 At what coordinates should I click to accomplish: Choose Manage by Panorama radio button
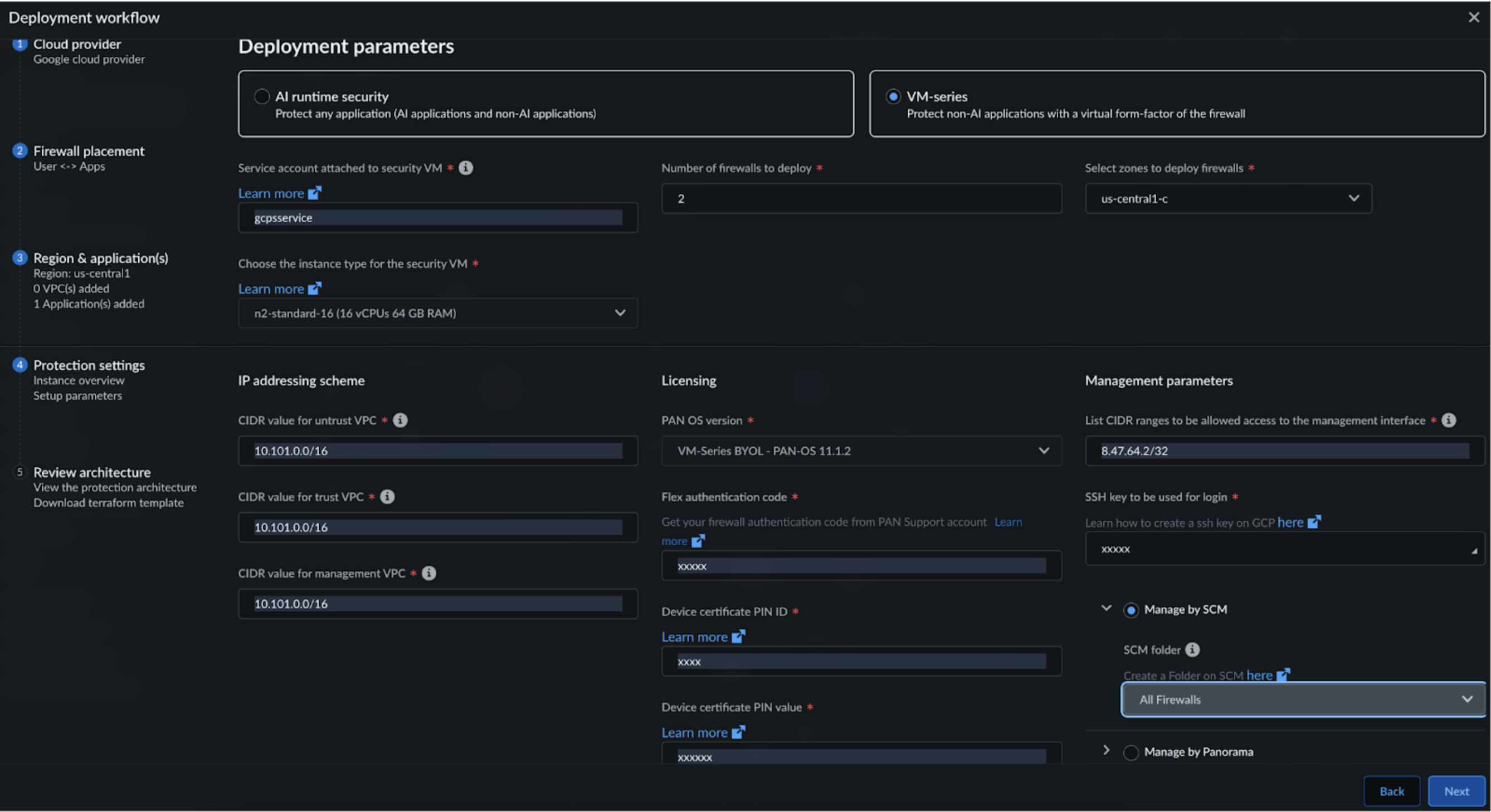1131,752
